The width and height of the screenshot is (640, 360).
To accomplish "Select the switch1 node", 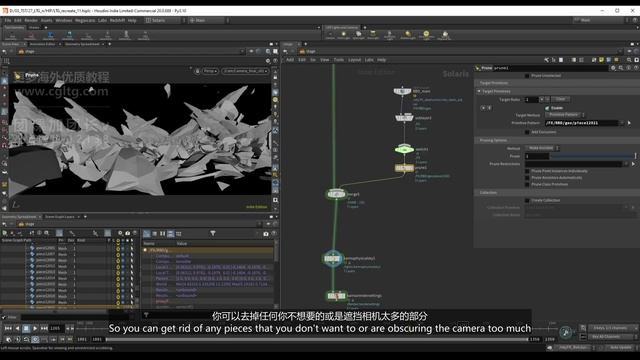I will (x=404, y=149).
